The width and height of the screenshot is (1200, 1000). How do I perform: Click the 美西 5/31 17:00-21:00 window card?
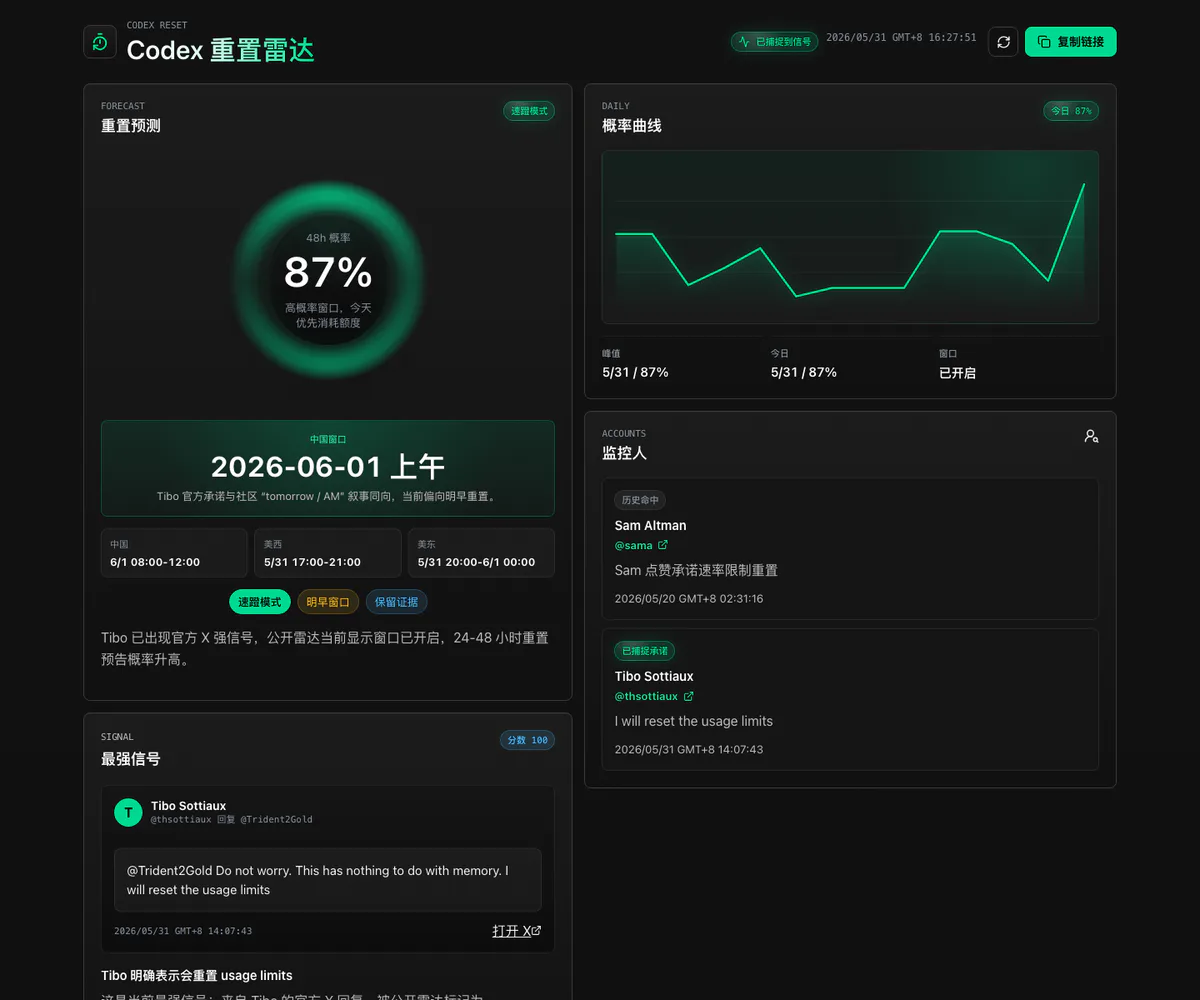coord(328,553)
